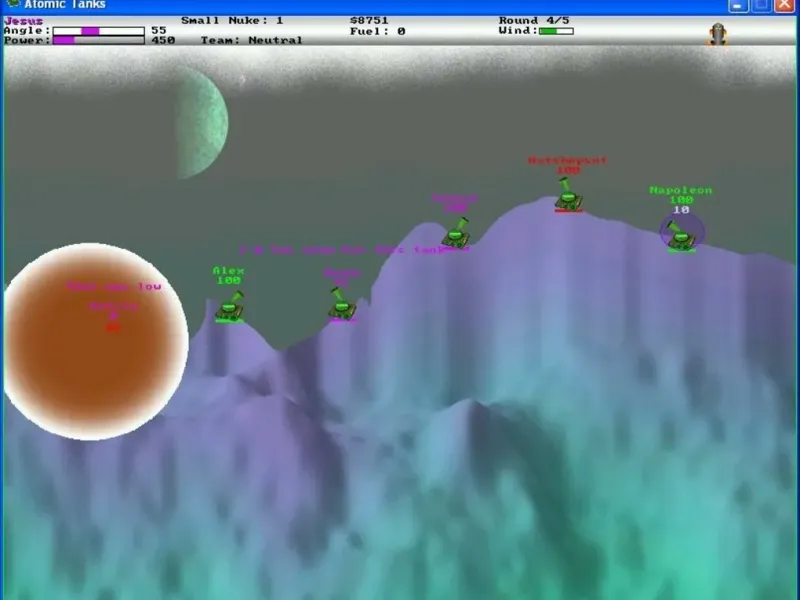Minimize the Atomic Tanks window
The width and height of the screenshot is (800, 600).
pos(737,5)
